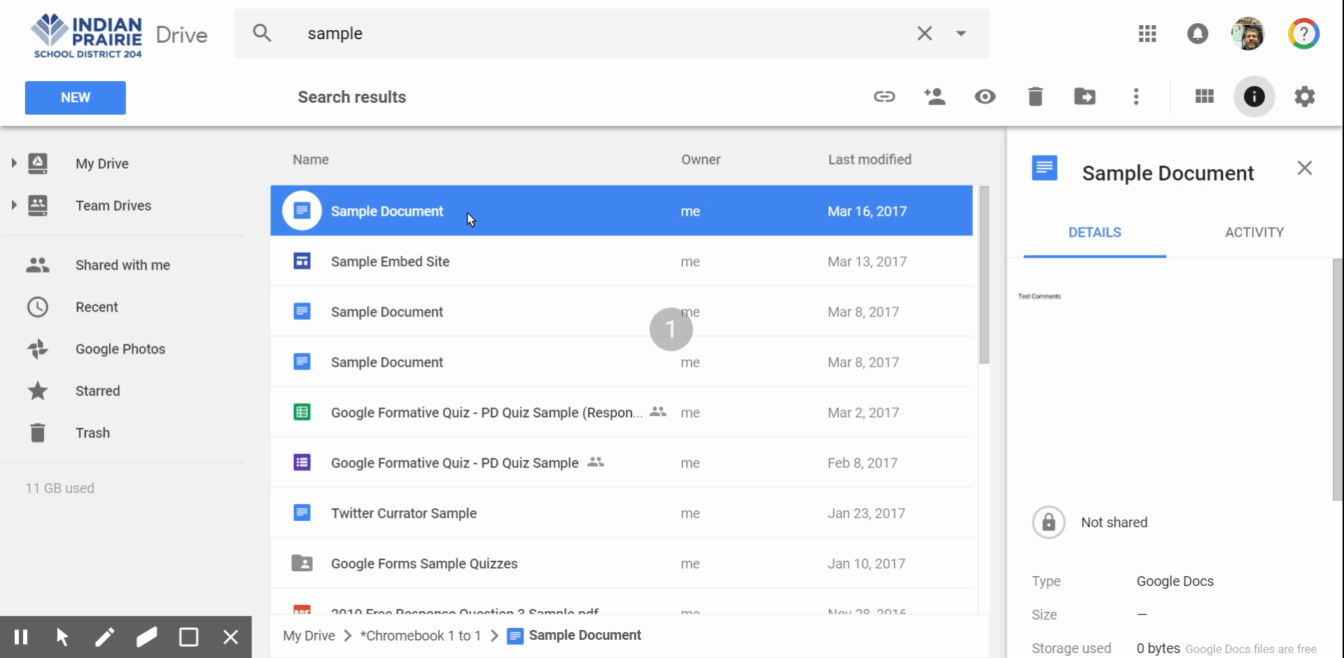The height and width of the screenshot is (658, 1344).
Task: Click the move-to folder icon
Action: (1085, 97)
